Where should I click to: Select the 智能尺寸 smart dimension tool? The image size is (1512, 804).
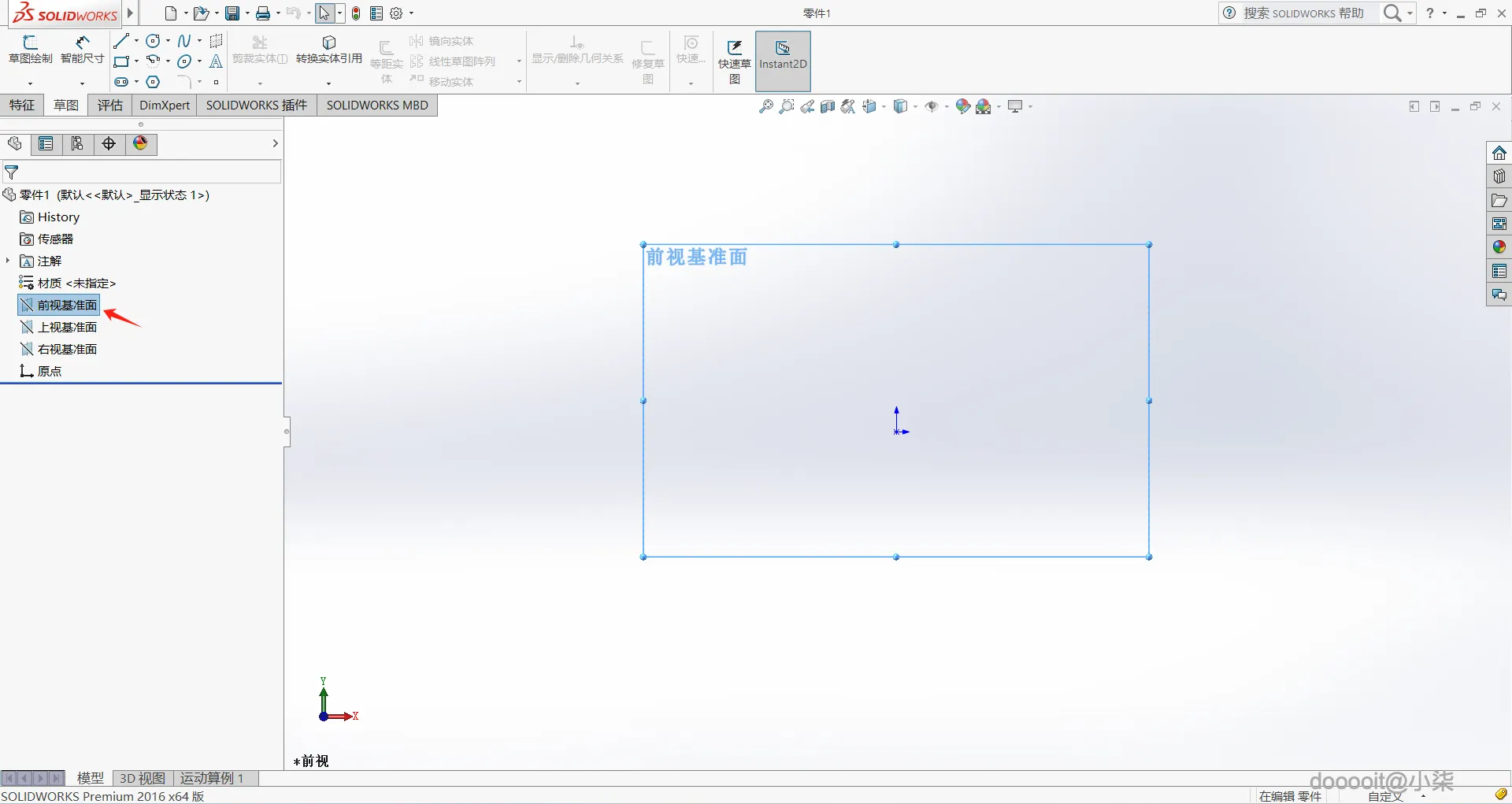[82, 50]
